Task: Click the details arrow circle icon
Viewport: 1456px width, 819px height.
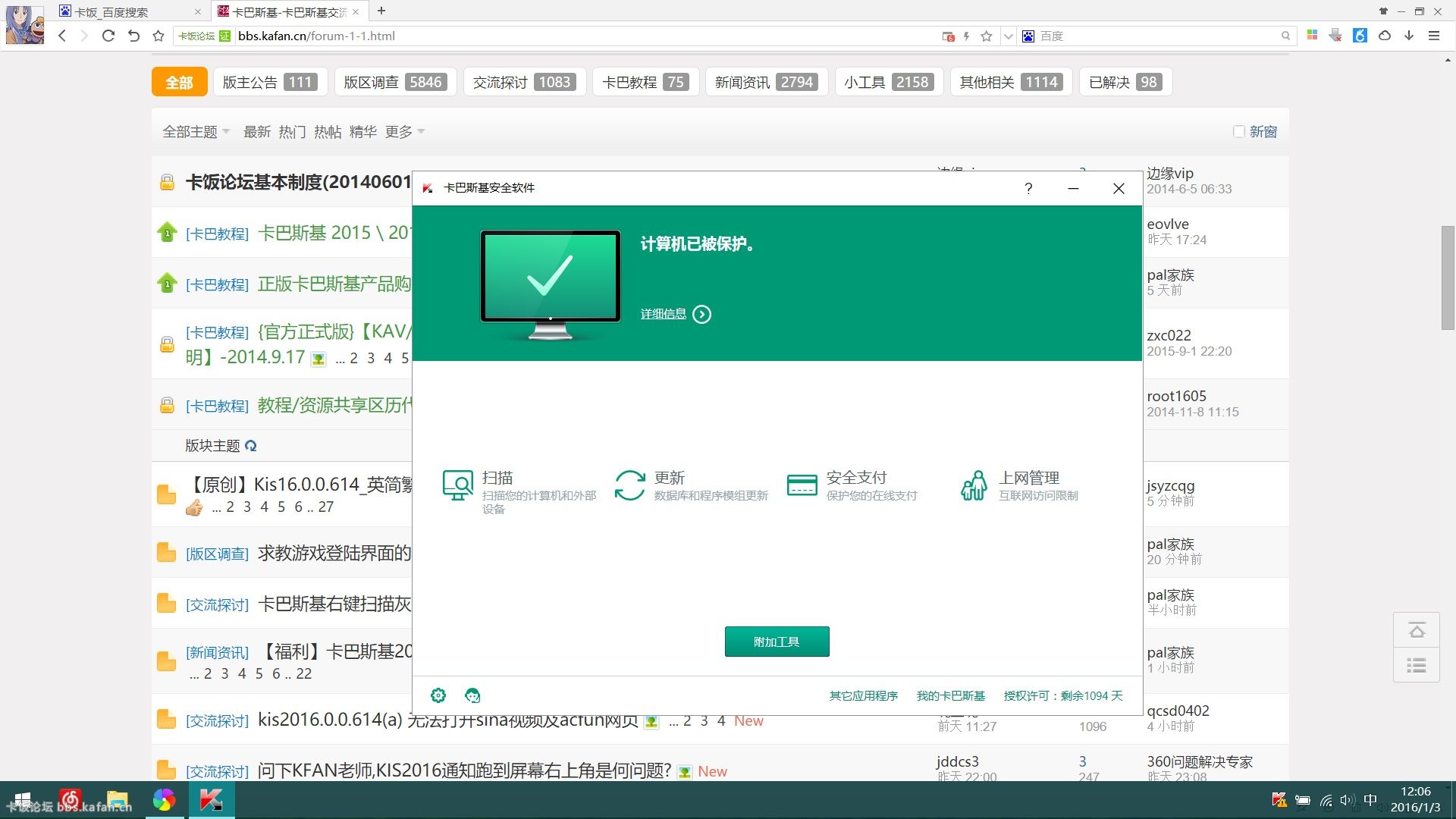Action: click(702, 314)
